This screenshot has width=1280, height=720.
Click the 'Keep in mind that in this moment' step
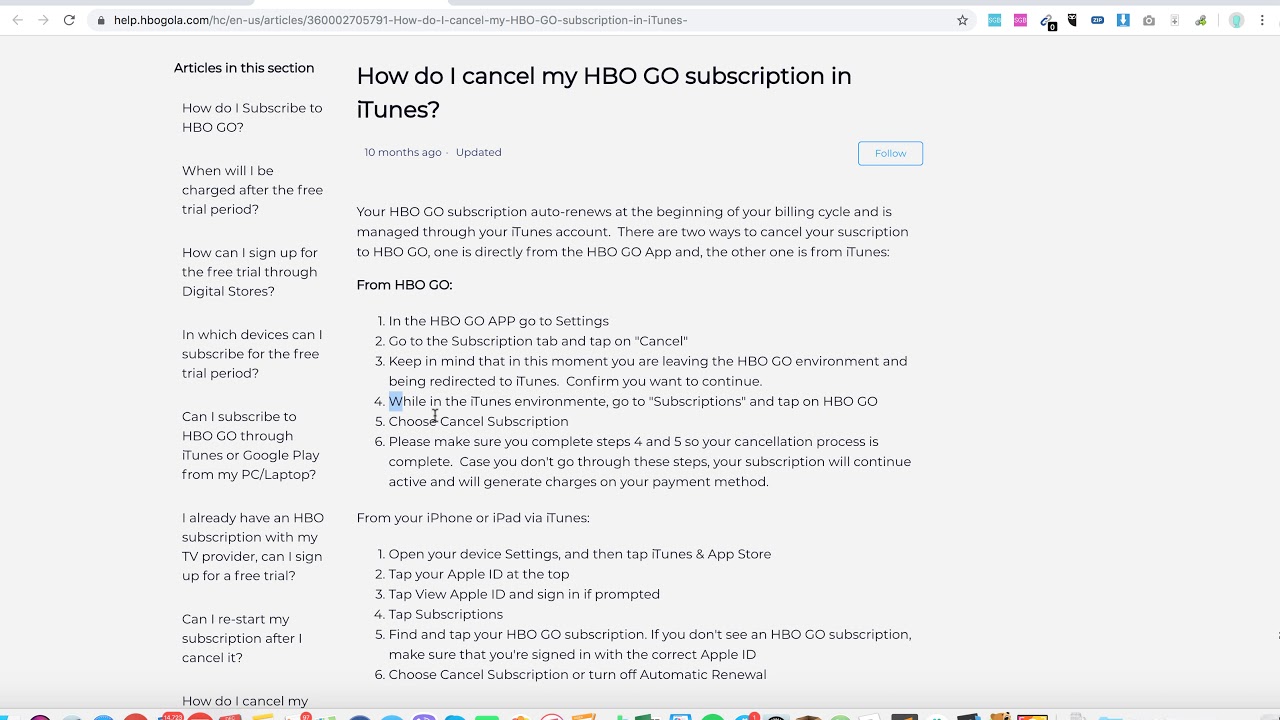pyautogui.click(x=648, y=371)
